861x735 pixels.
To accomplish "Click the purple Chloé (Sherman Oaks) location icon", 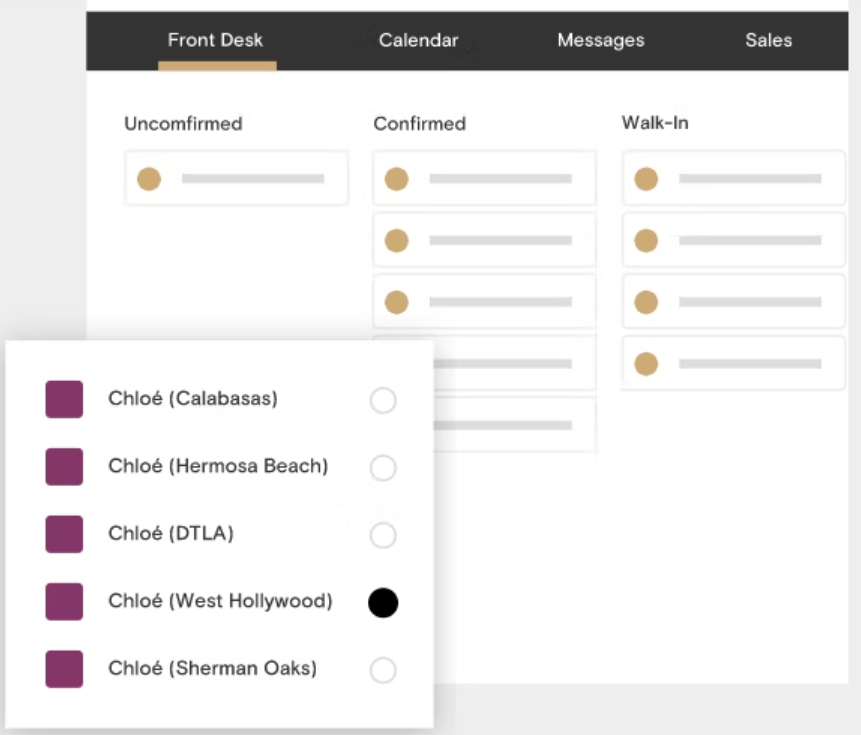I will tap(64, 669).
